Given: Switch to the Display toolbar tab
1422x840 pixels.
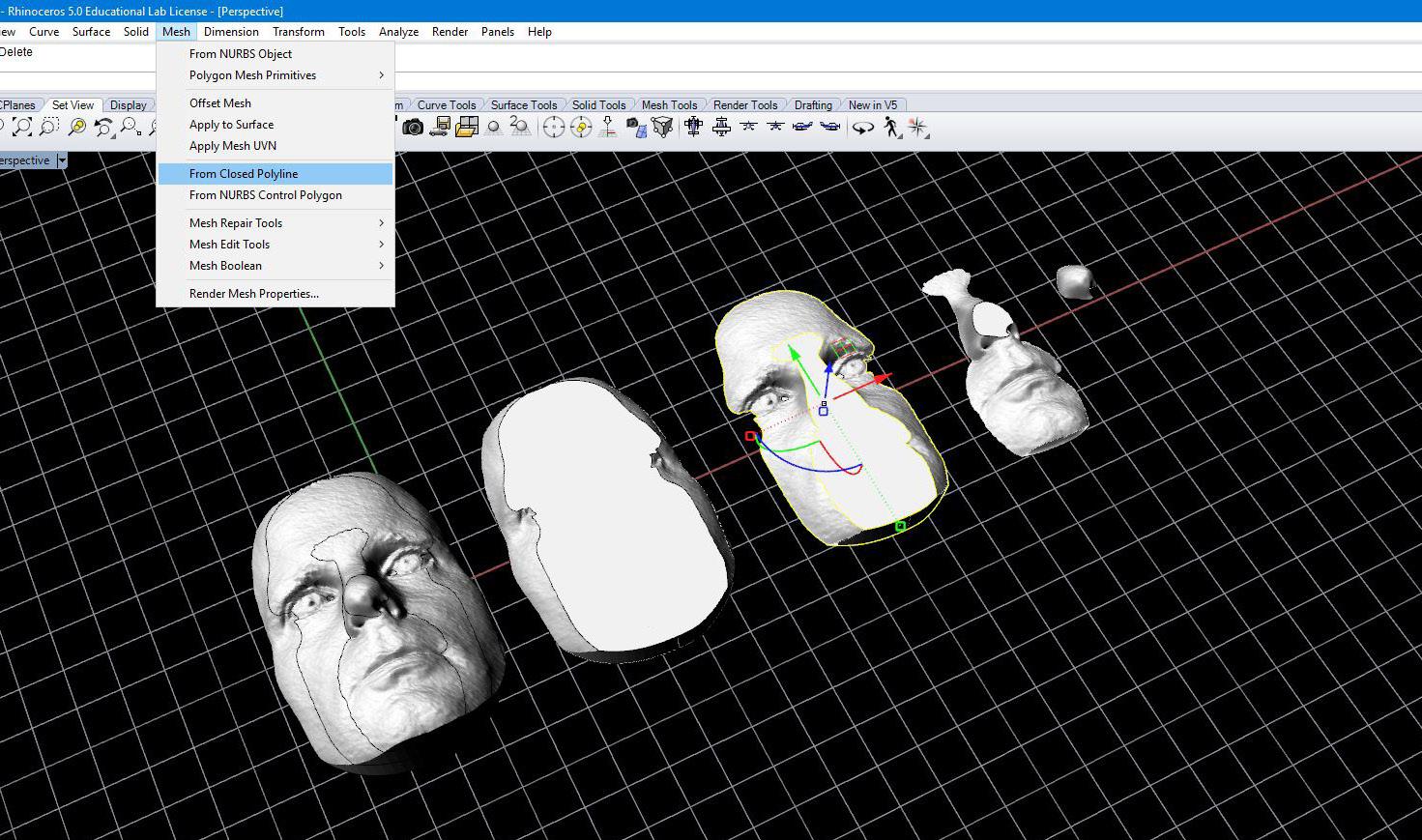Looking at the screenshot, I should coord(129,105).
